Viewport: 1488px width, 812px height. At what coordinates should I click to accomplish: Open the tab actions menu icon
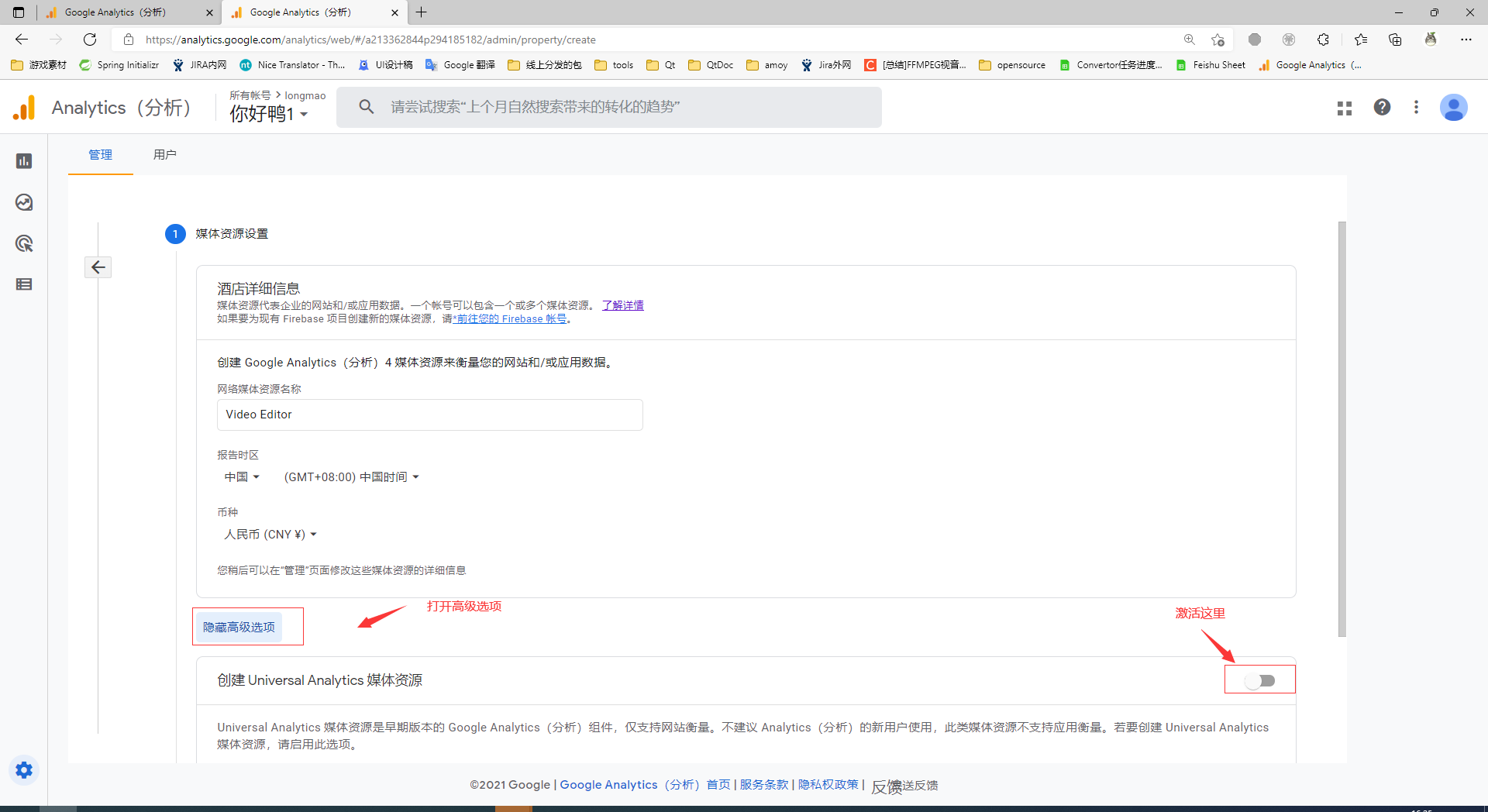(x=19, y=12)
